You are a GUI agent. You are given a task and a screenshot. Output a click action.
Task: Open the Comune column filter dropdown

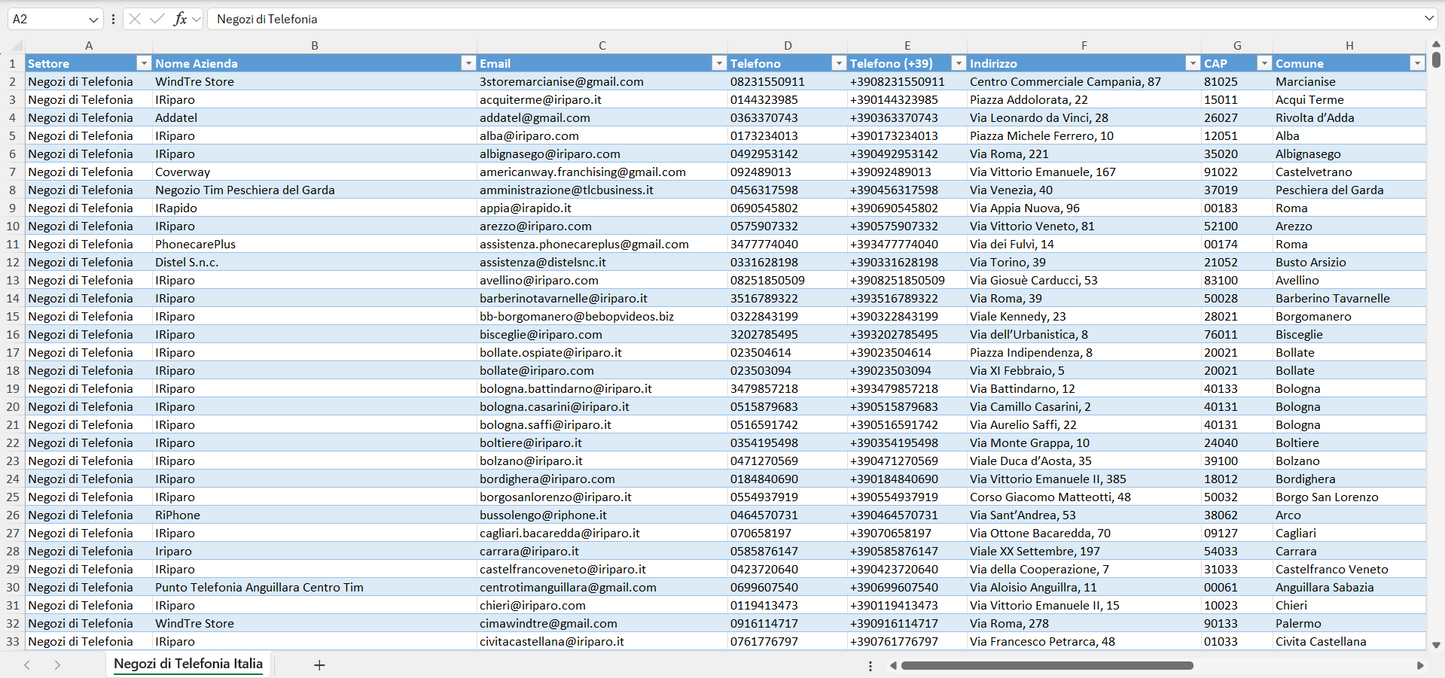1416,63
